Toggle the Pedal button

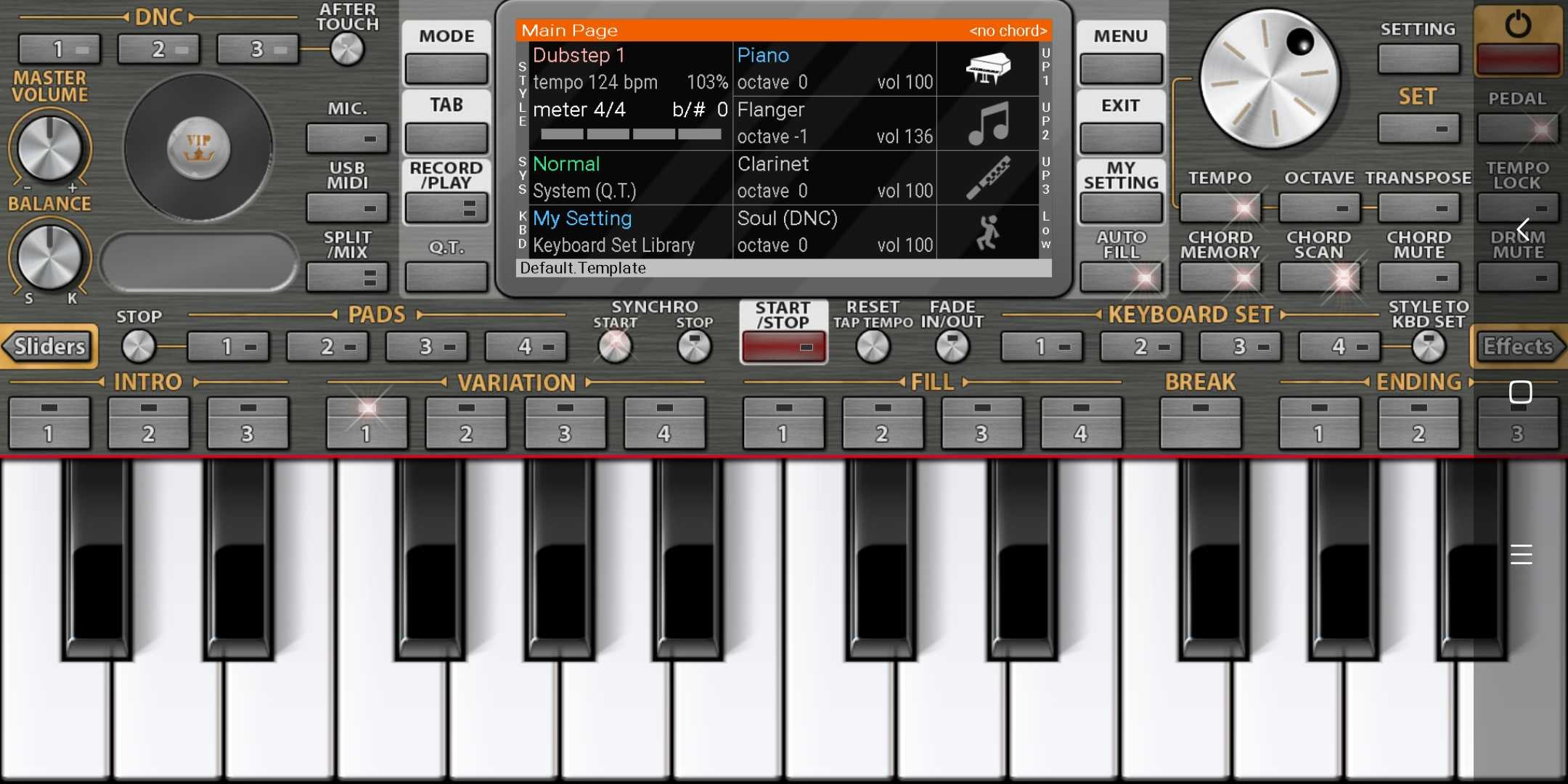tap(1518, 129)
